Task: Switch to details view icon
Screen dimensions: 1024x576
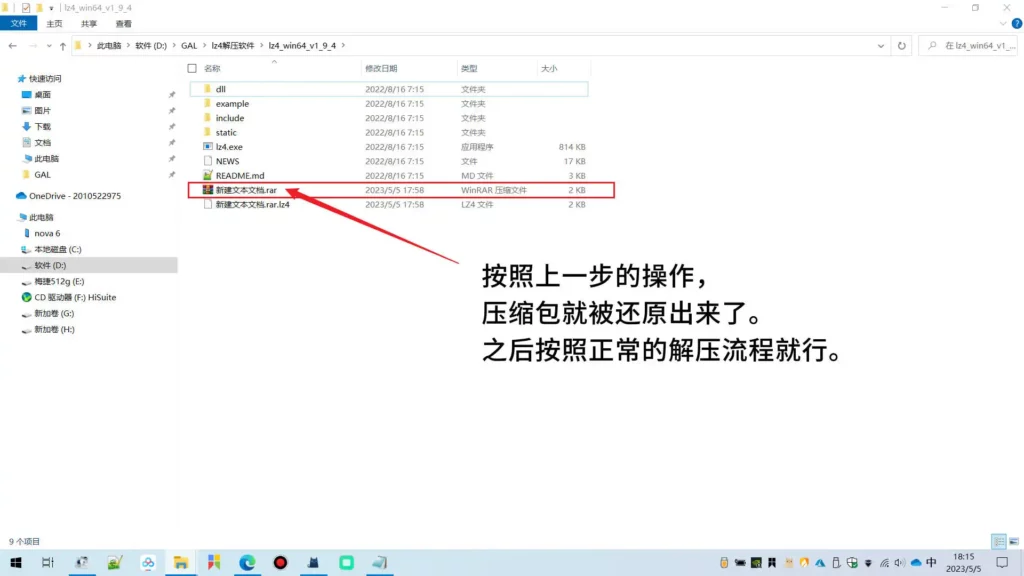Action: tap(999, 541)
